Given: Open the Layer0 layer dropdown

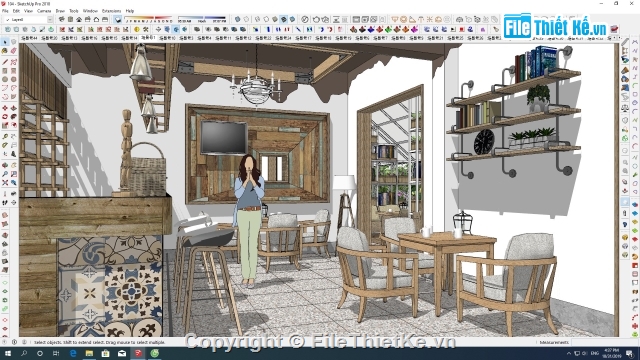Looking at the screenshot, I should (28, 19).
